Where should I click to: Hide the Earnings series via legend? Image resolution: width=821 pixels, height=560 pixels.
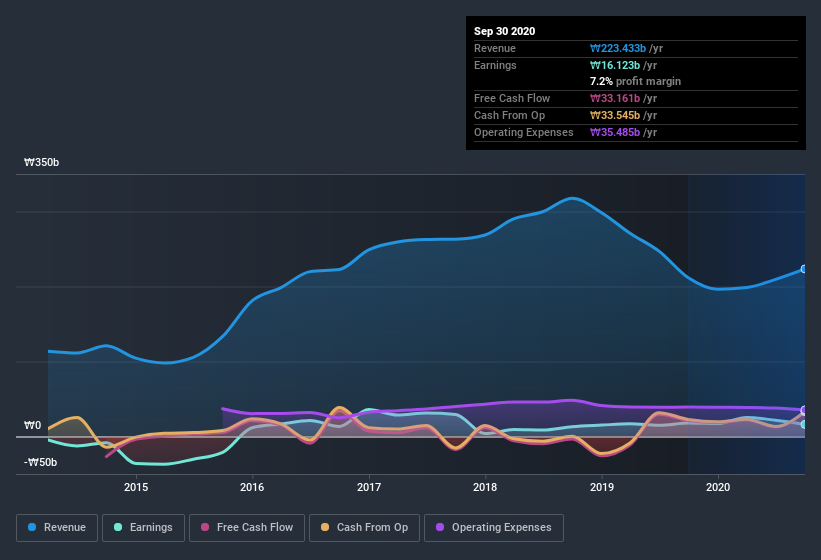tap(144, 527)
